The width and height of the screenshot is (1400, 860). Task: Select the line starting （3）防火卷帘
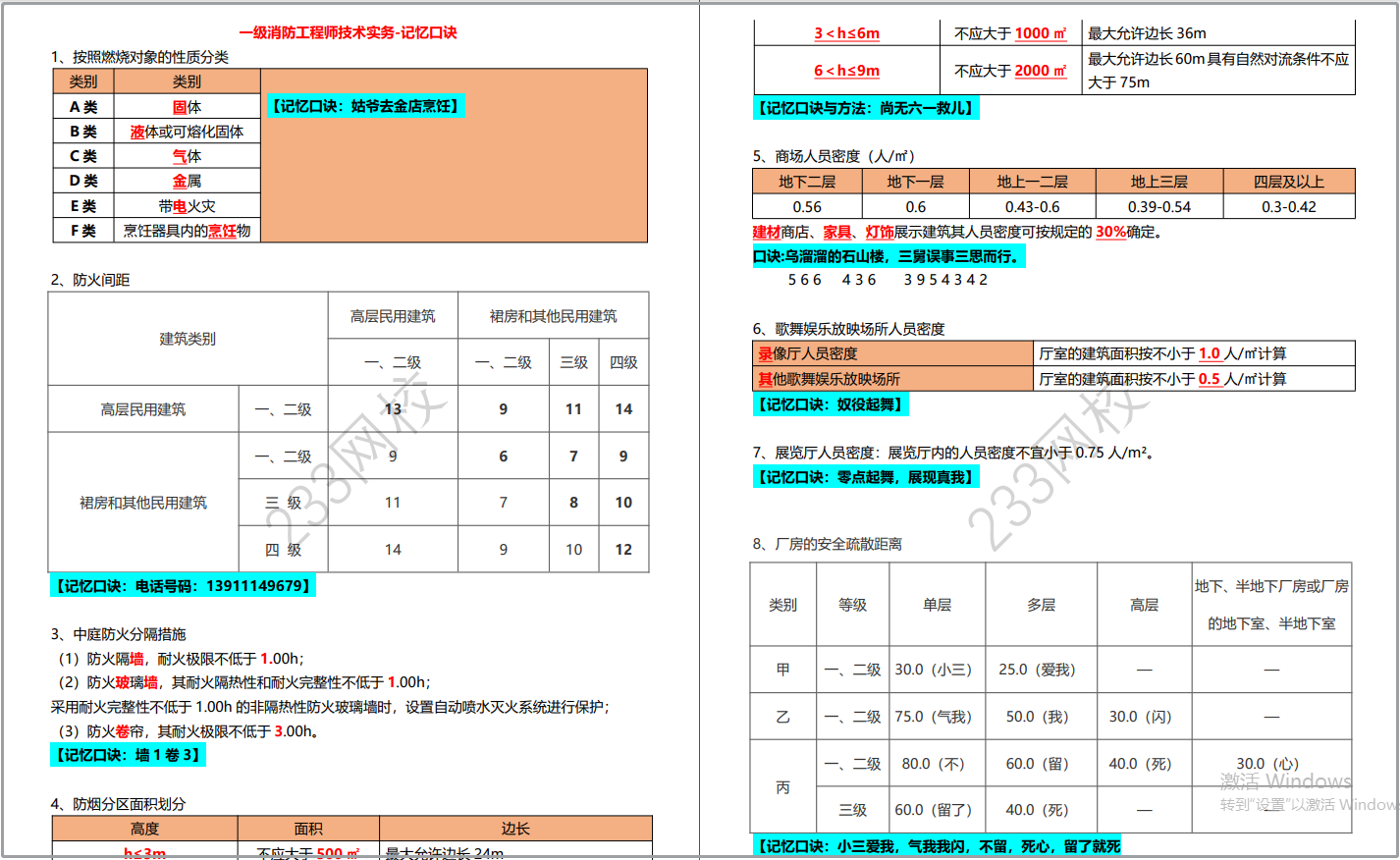188,731
